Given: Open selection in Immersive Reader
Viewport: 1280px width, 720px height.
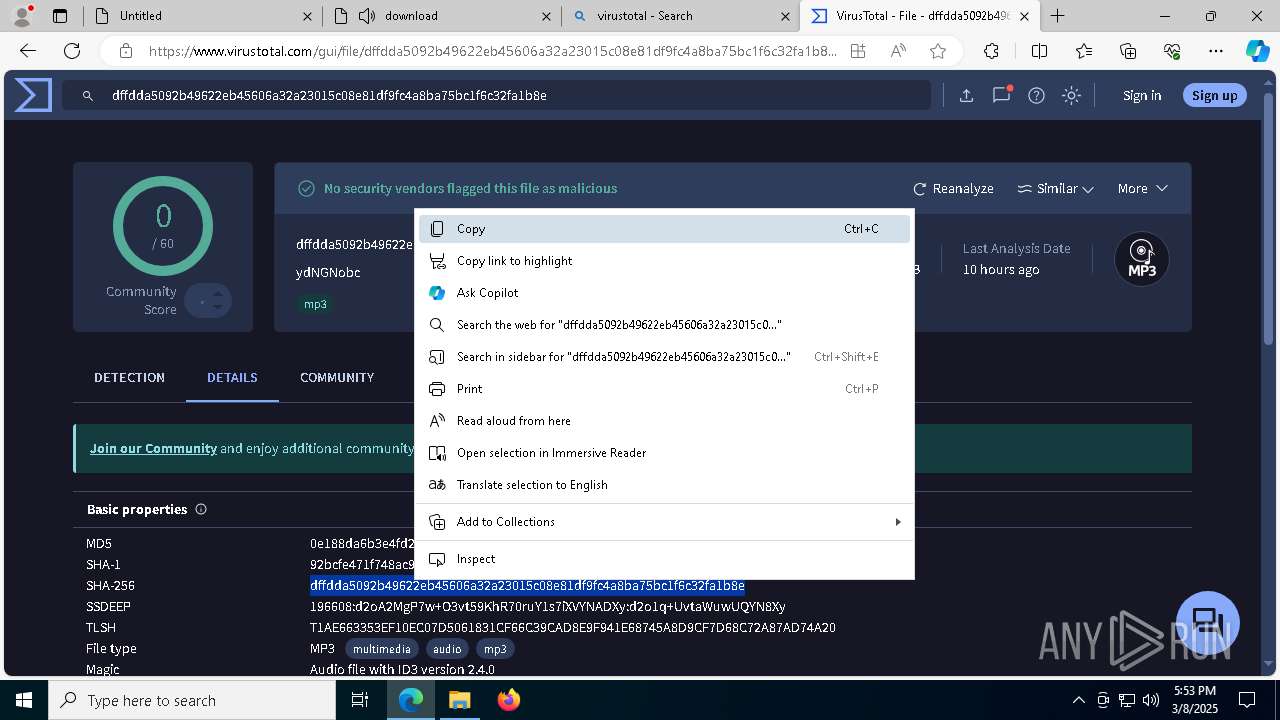Looking at the screenshot, I should pyautogui.click(x=664, y=453).
